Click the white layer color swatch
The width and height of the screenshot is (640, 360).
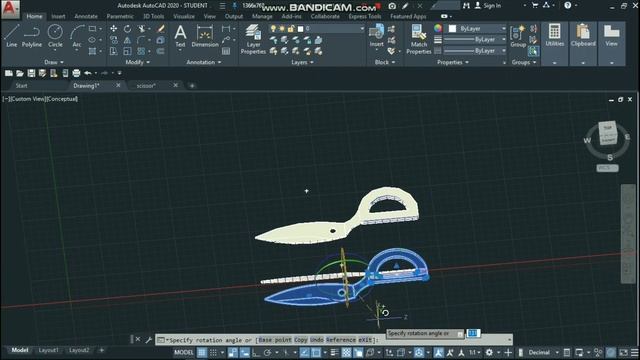[301, 29]
